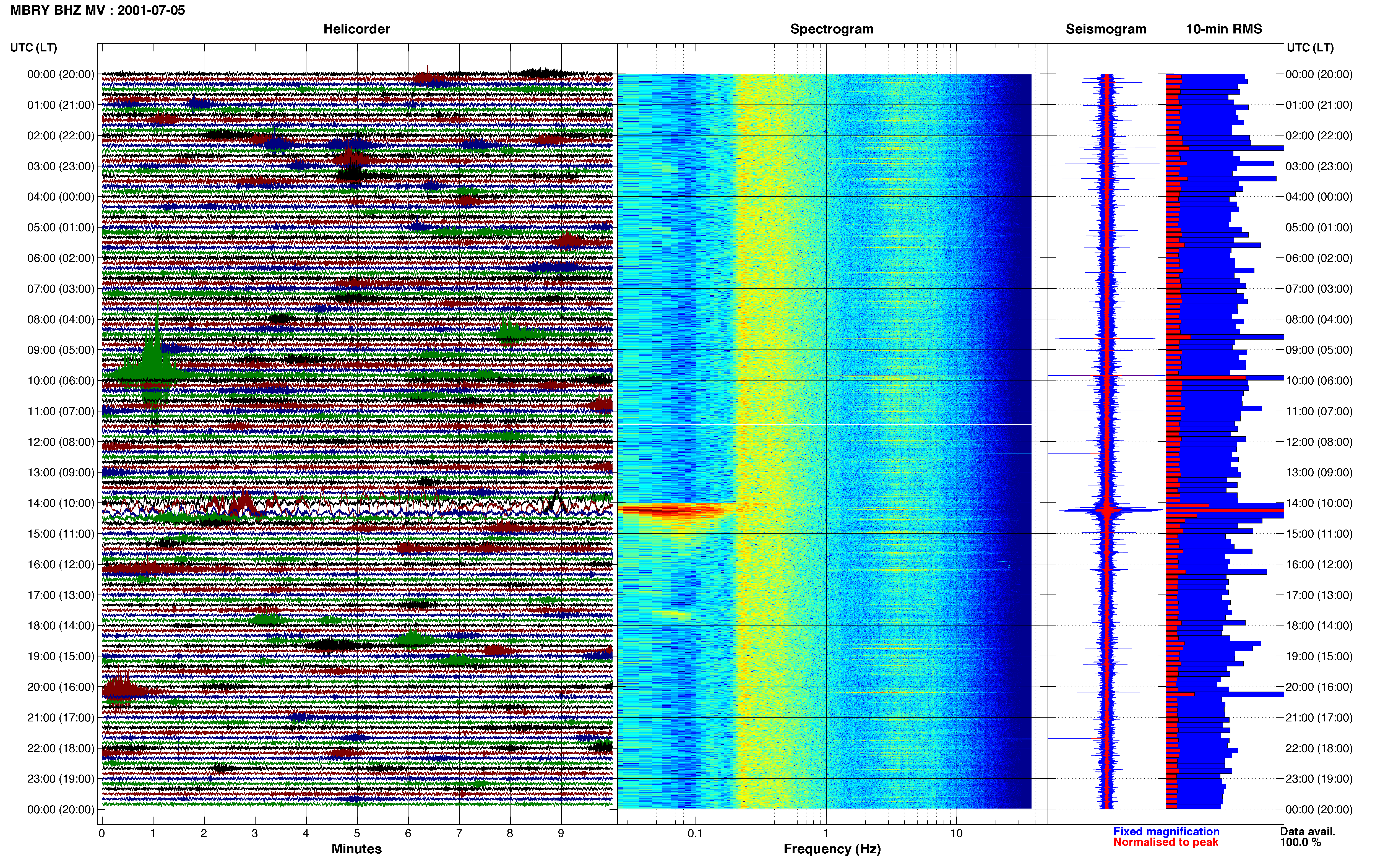The width and height of the screenshot is (1388, 868).
Task: Click the 'Frequency (Hz)' x-axis label
Action: (x=832, y=848)
